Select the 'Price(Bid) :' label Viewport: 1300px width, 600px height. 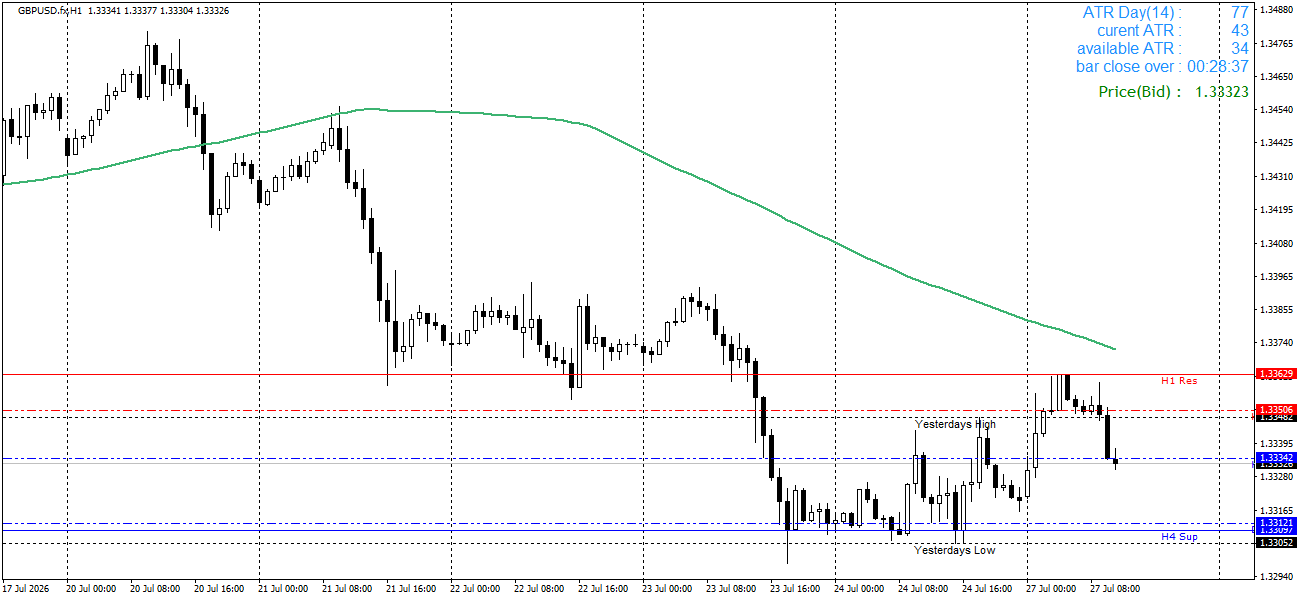coord(1140,91)
